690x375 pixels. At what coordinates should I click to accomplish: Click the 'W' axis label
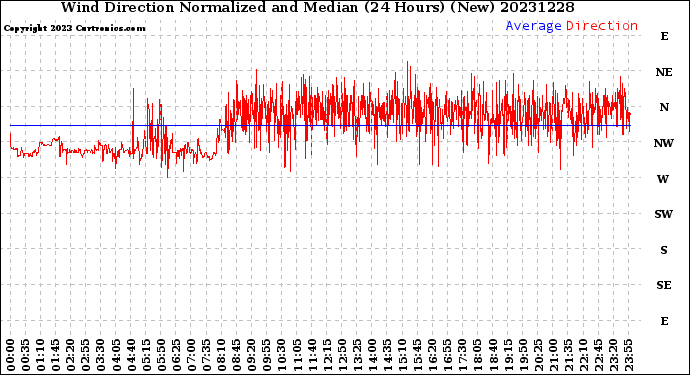[664, 179]
